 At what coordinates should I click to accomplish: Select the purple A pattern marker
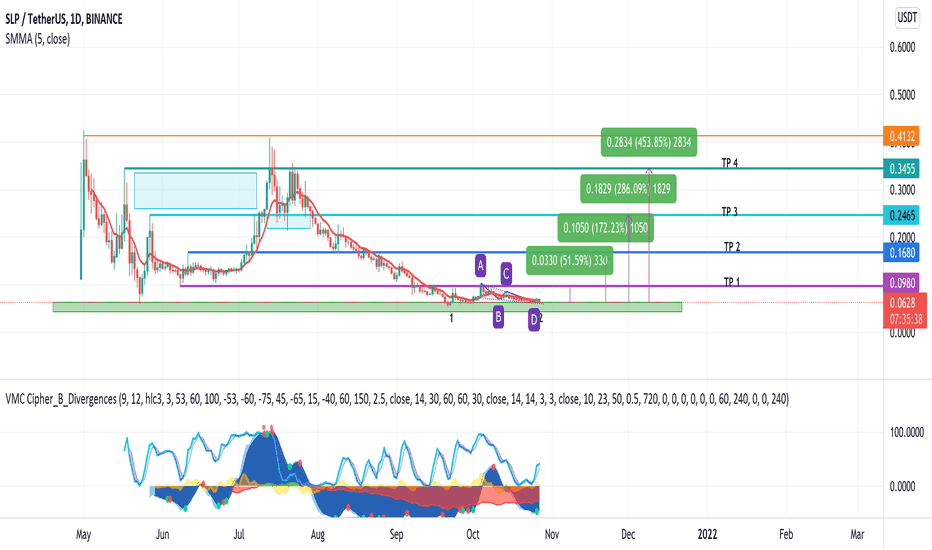(480, 266)
